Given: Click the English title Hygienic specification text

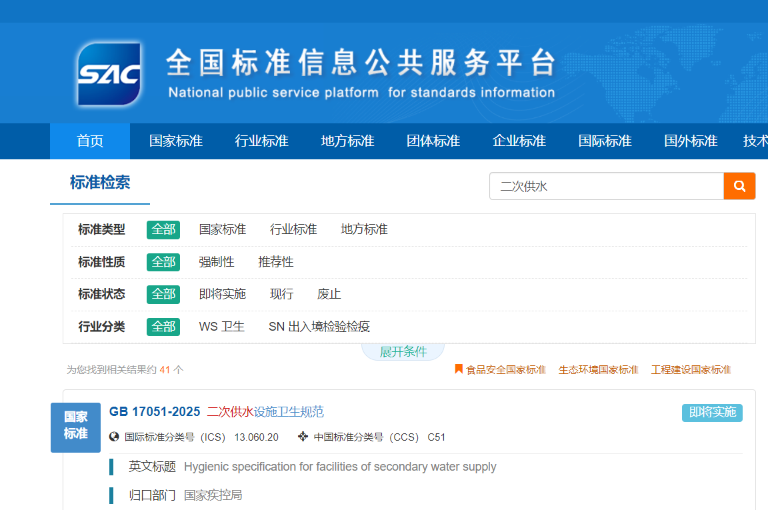Looking at the screenshot, I should coord(340,467).
